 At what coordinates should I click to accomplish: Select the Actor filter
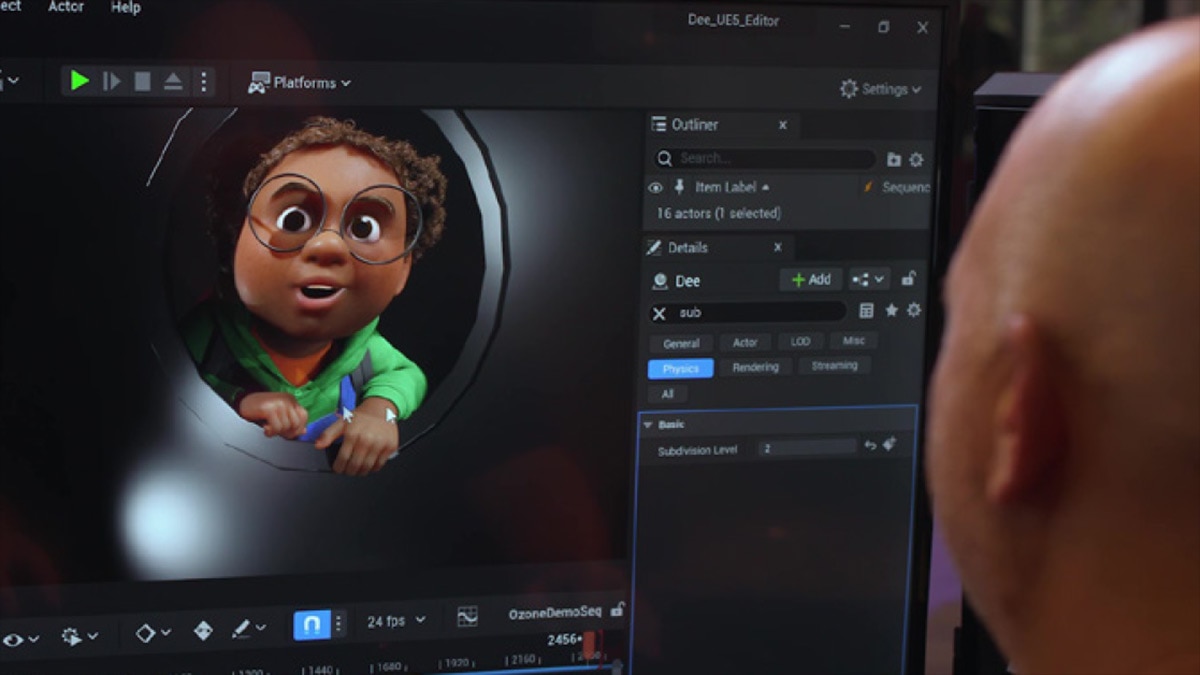(745, 342)
